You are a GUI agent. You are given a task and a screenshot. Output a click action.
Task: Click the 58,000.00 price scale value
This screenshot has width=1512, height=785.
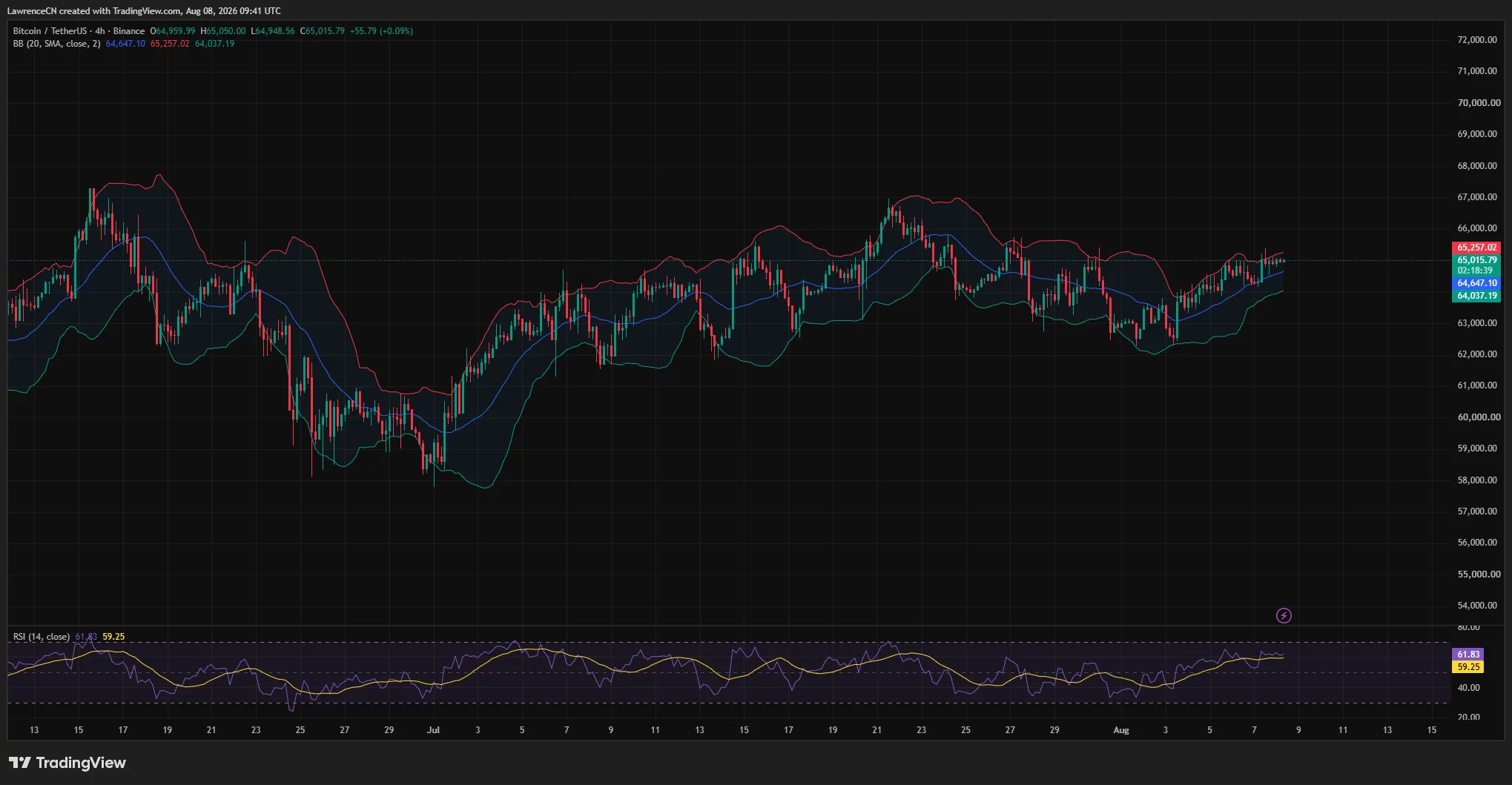tap(1477, 480)
